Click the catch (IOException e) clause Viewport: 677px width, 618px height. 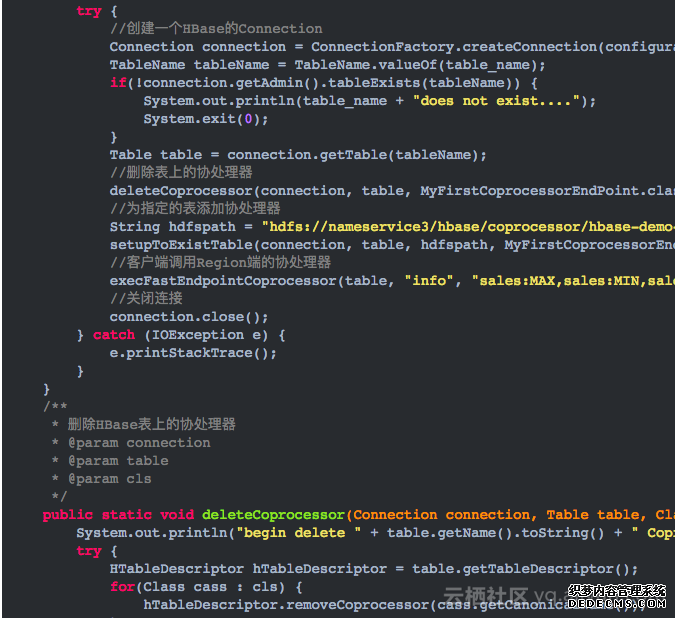[x=189, y=335]
